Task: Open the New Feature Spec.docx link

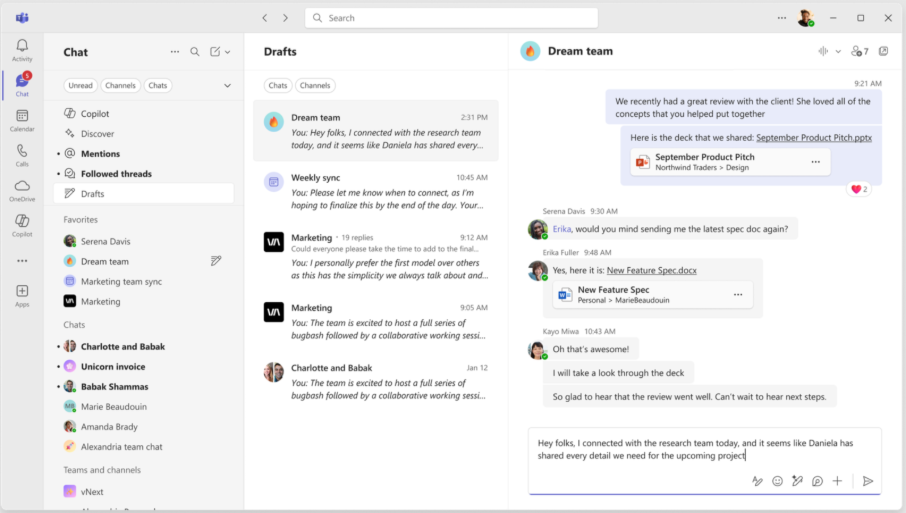Action: tap(651, 270)
